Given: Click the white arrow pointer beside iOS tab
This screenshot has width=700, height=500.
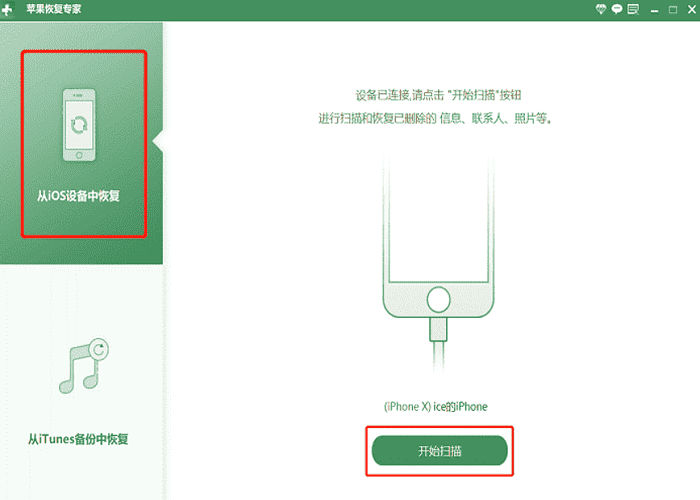Looking at the screenshot, I should [158, 142].
